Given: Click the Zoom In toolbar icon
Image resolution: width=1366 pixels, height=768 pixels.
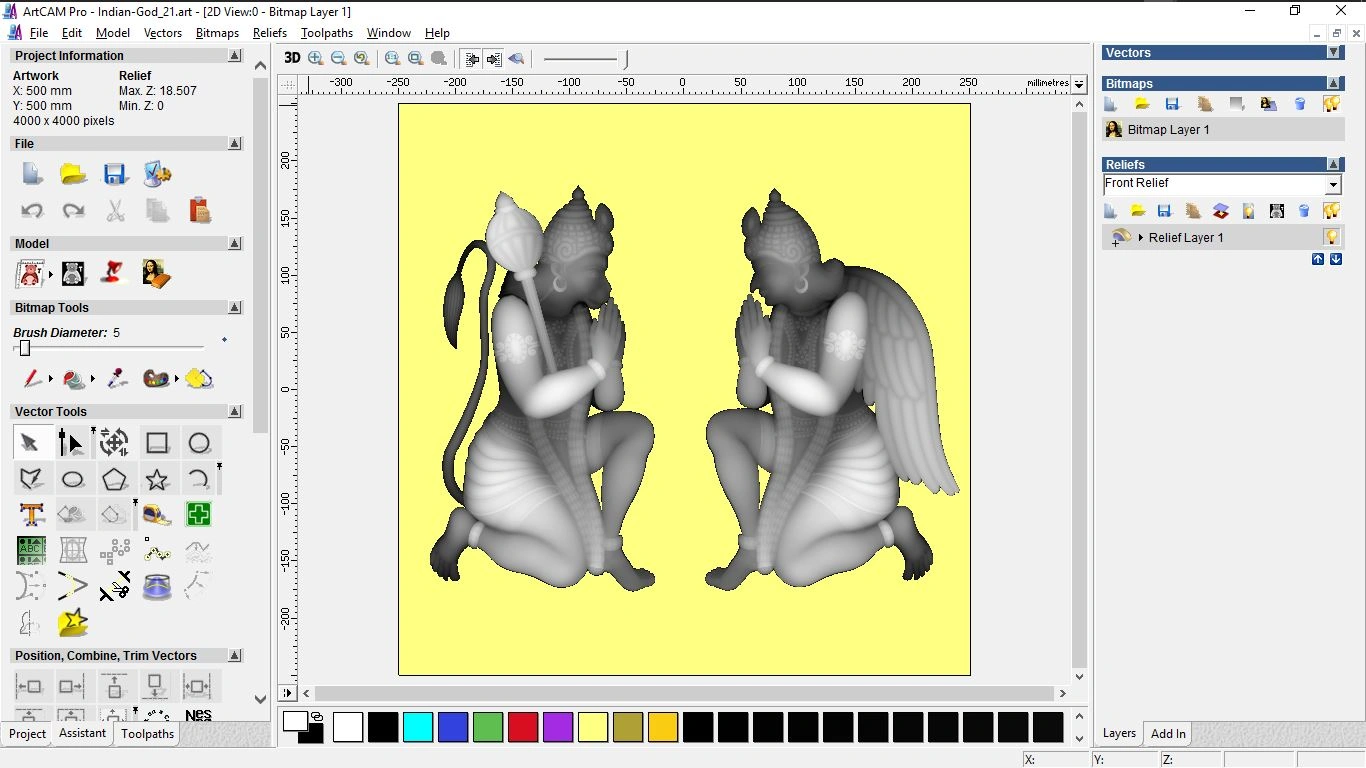Looking at the screenshot, I should tap(316, 58).
